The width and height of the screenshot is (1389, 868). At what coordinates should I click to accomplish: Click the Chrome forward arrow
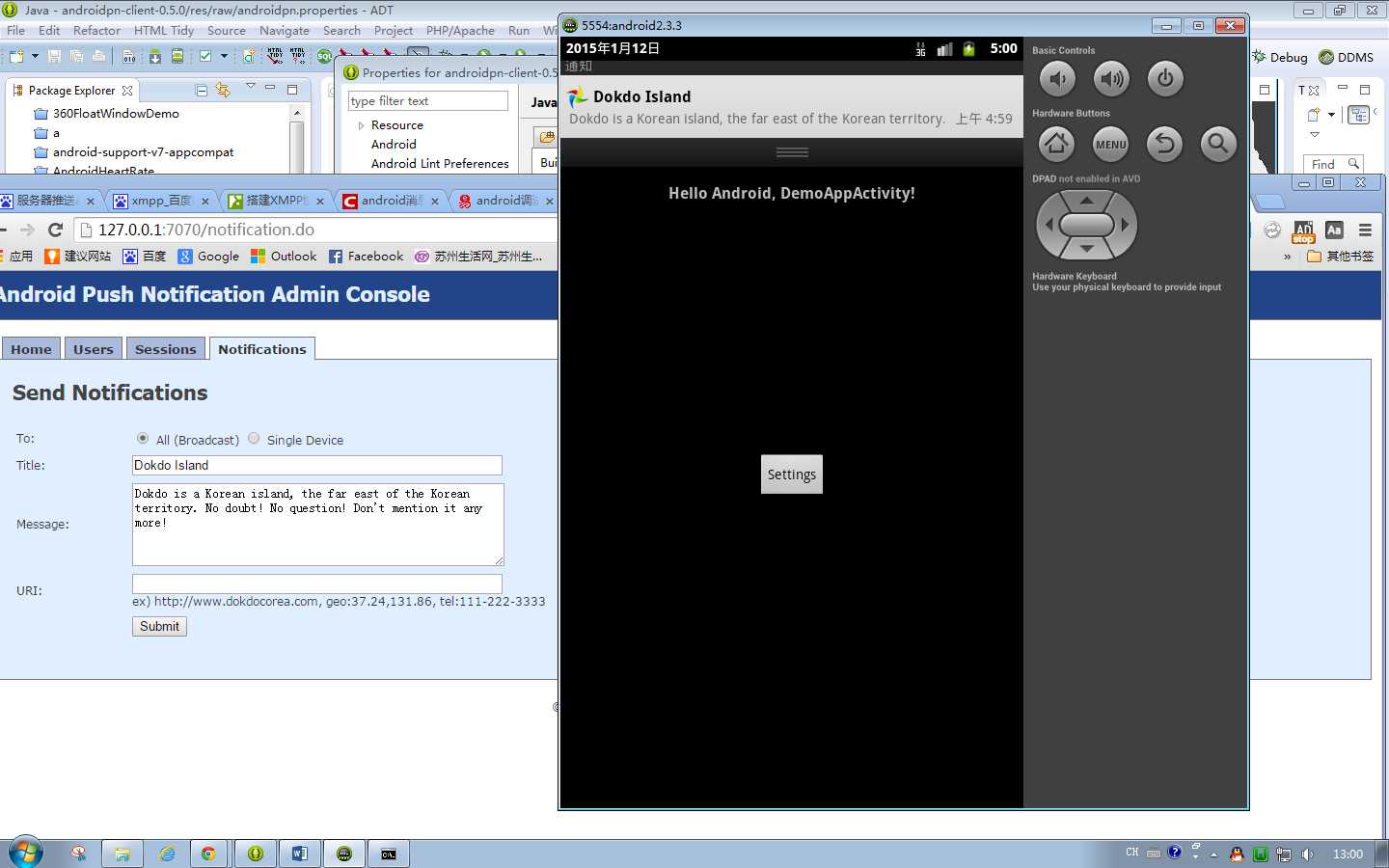tap(27, 230)
